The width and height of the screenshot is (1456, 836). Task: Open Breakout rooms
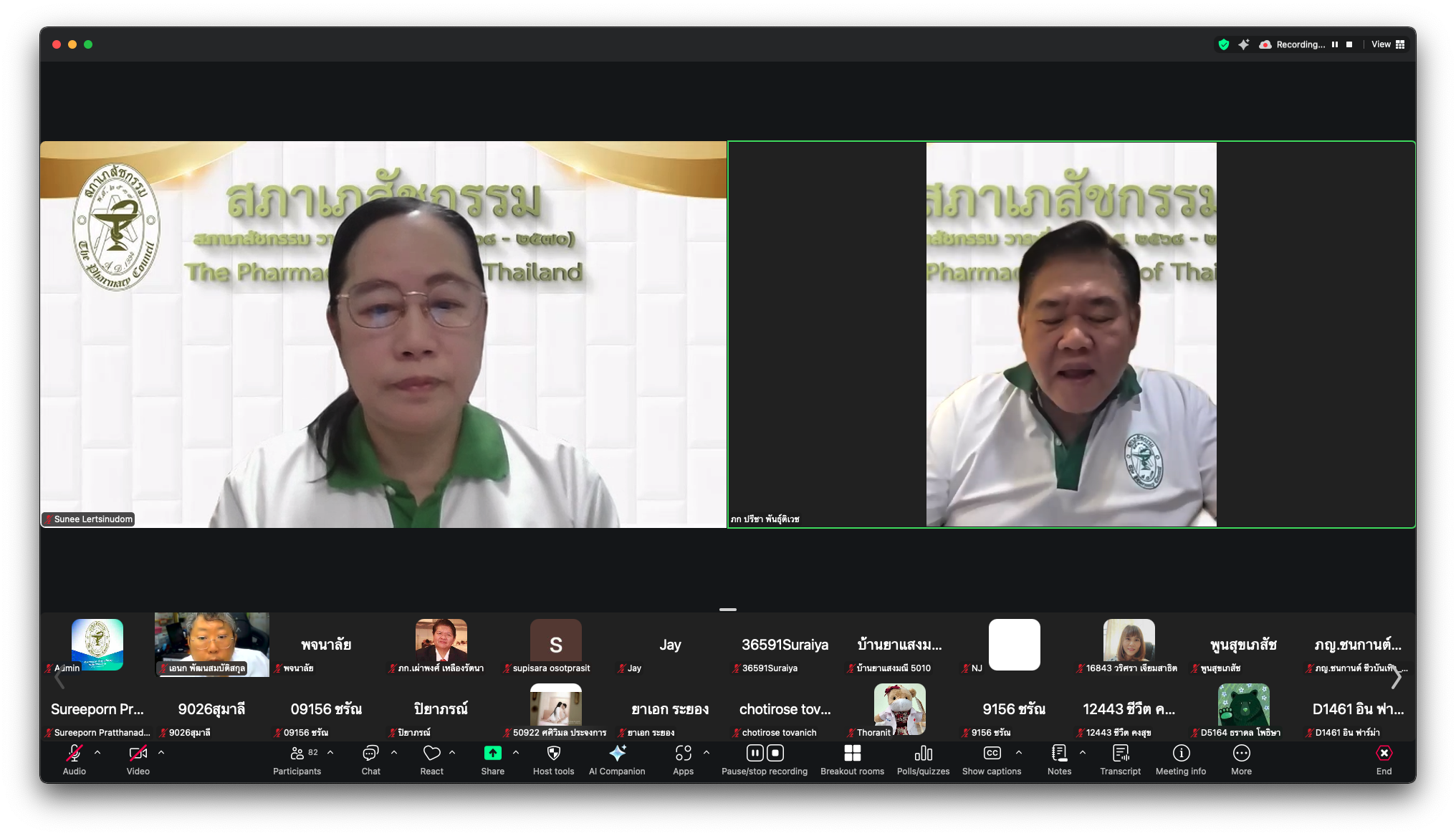coord(852,754)
